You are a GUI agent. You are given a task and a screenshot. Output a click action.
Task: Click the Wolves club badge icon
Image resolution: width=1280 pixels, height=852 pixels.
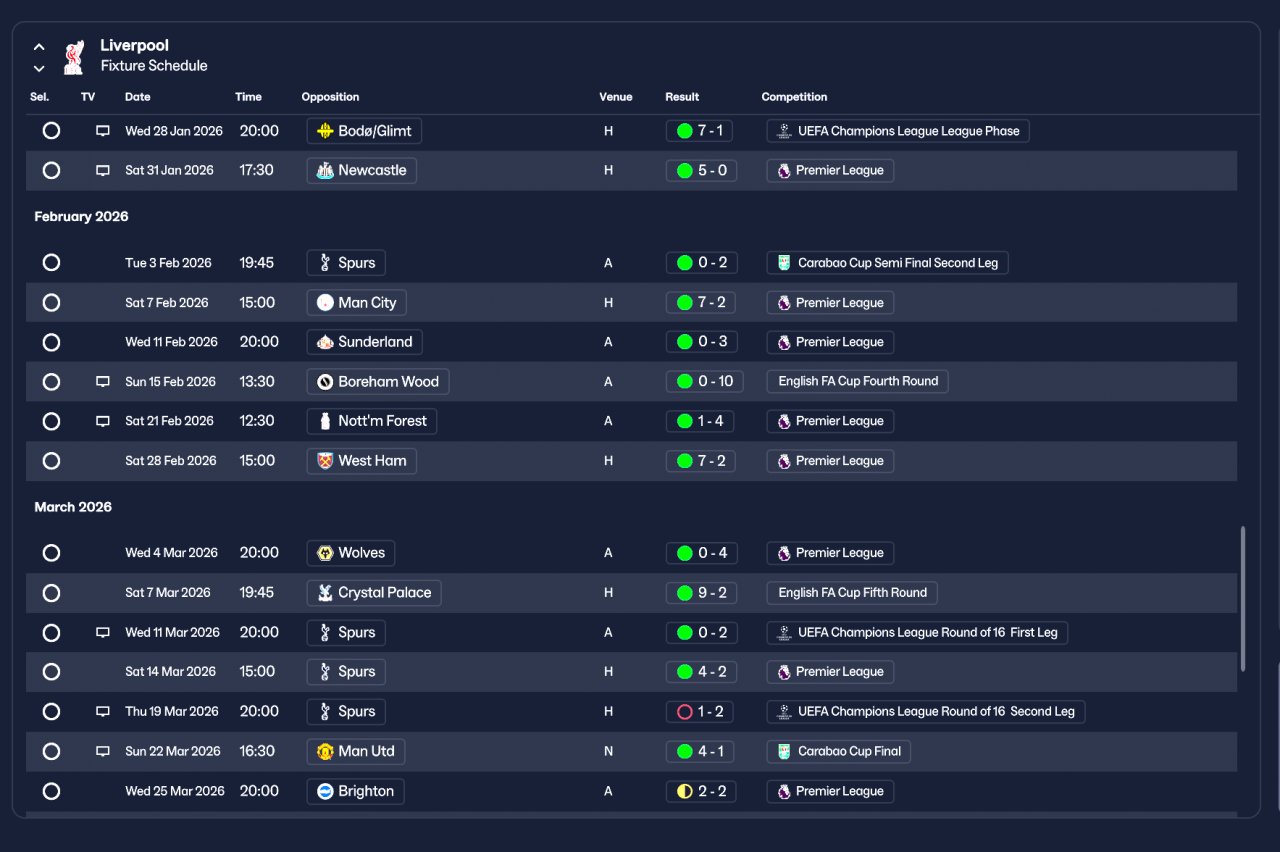click(x=325, y=553)
